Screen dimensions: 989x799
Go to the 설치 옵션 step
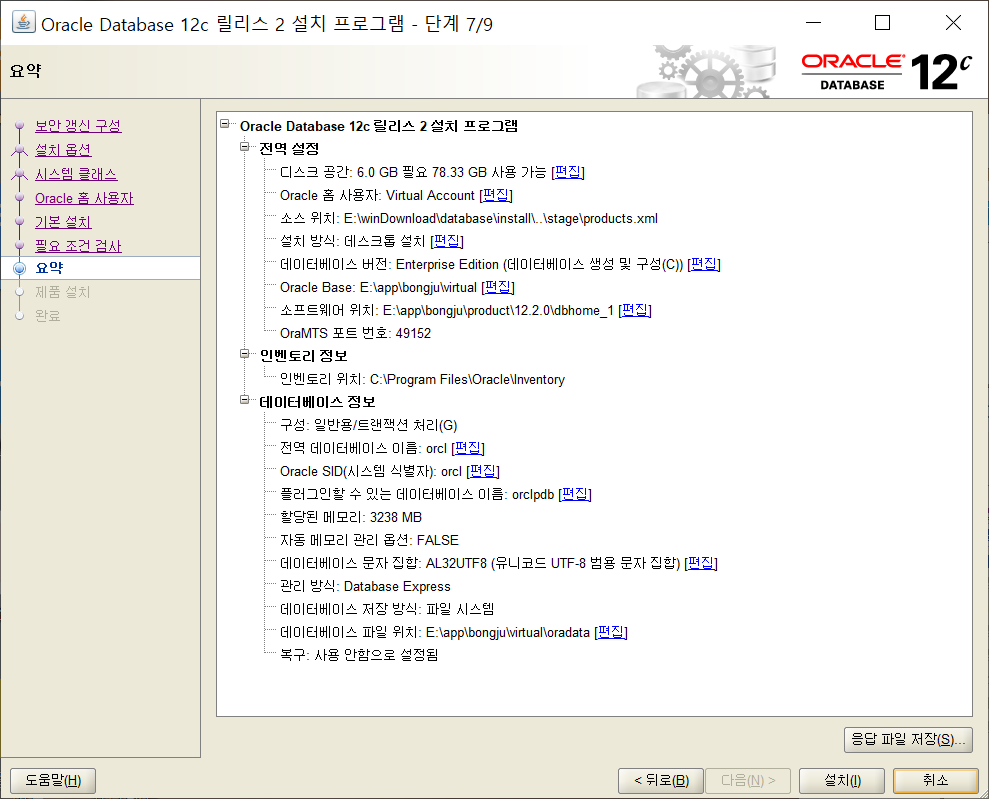coord(63,149)
